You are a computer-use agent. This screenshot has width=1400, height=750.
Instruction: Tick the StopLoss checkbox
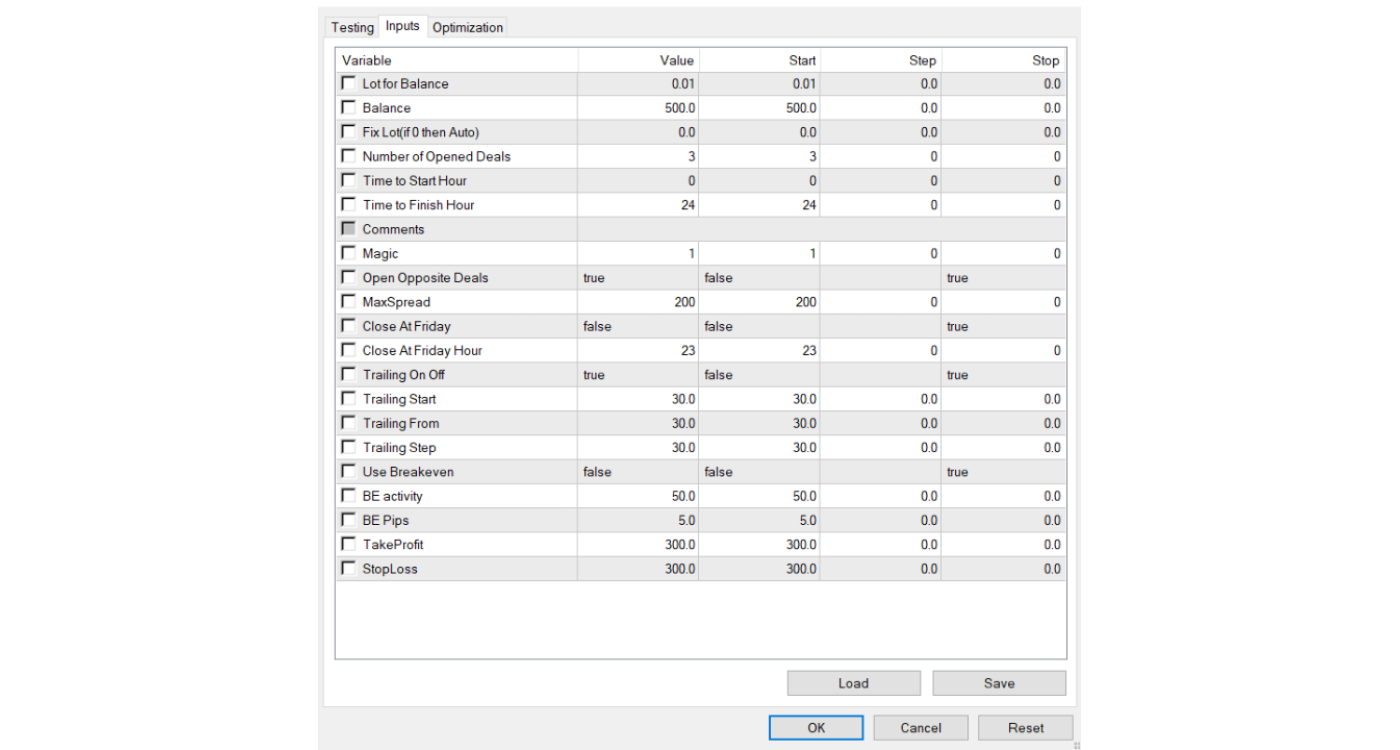pyautogui.click(x=348, y=569)
